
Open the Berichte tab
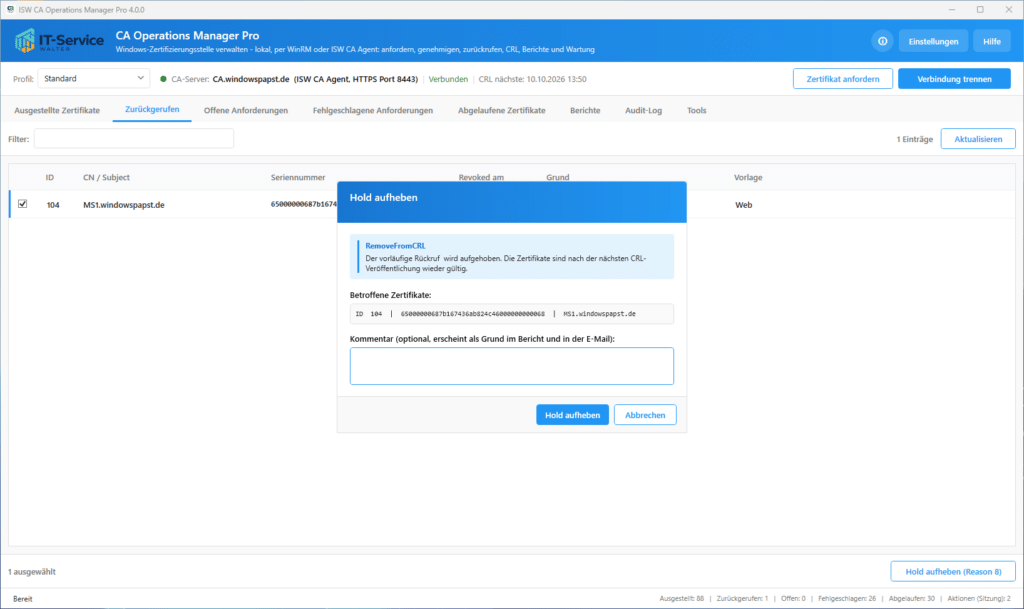[585, 110]
